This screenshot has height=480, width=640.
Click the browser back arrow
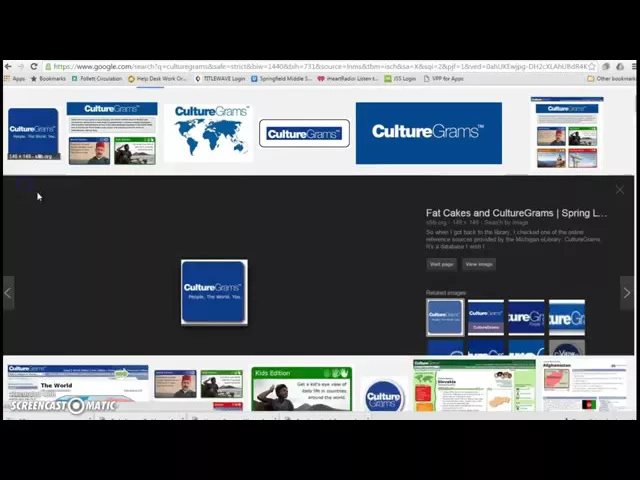click(x=8, y=66)
